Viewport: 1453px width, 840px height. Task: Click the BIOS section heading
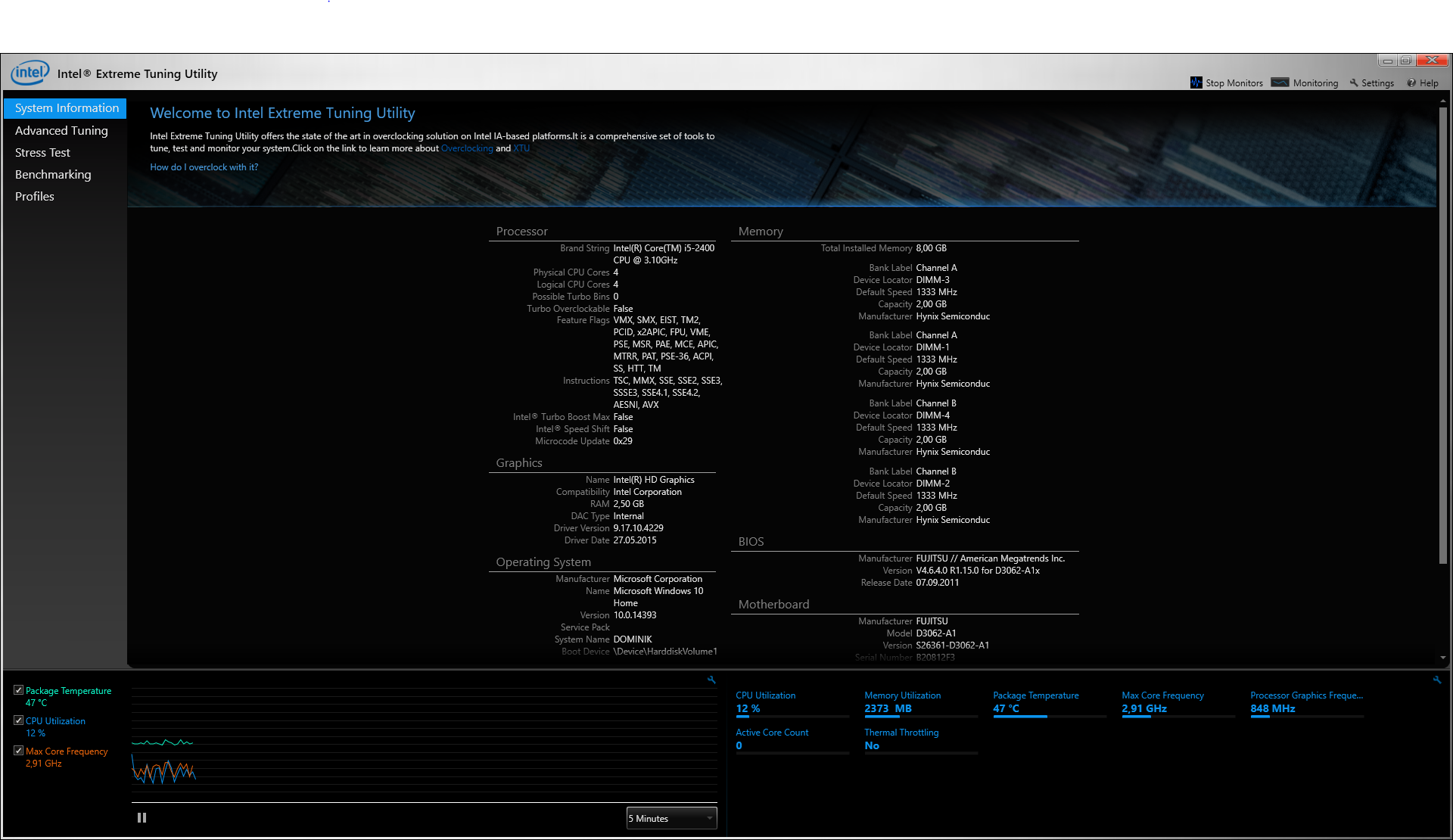[x=751, y=541]
